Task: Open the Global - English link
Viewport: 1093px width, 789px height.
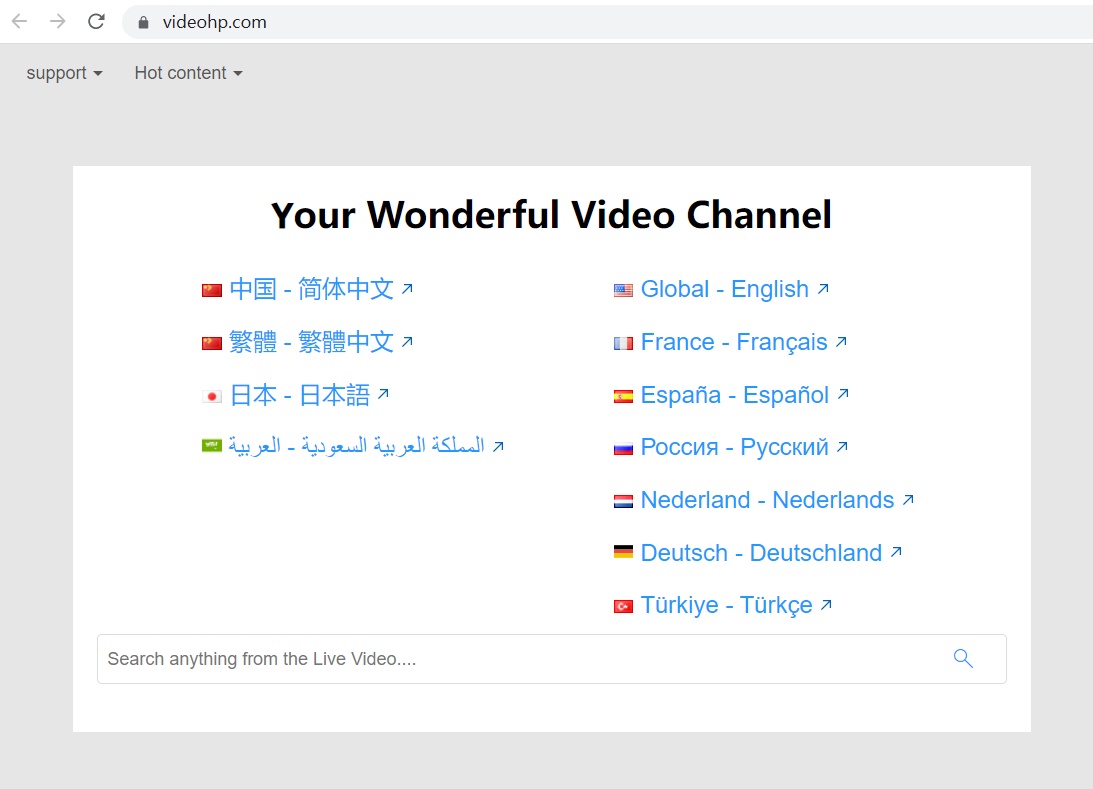Action: [x=724, y=289]
